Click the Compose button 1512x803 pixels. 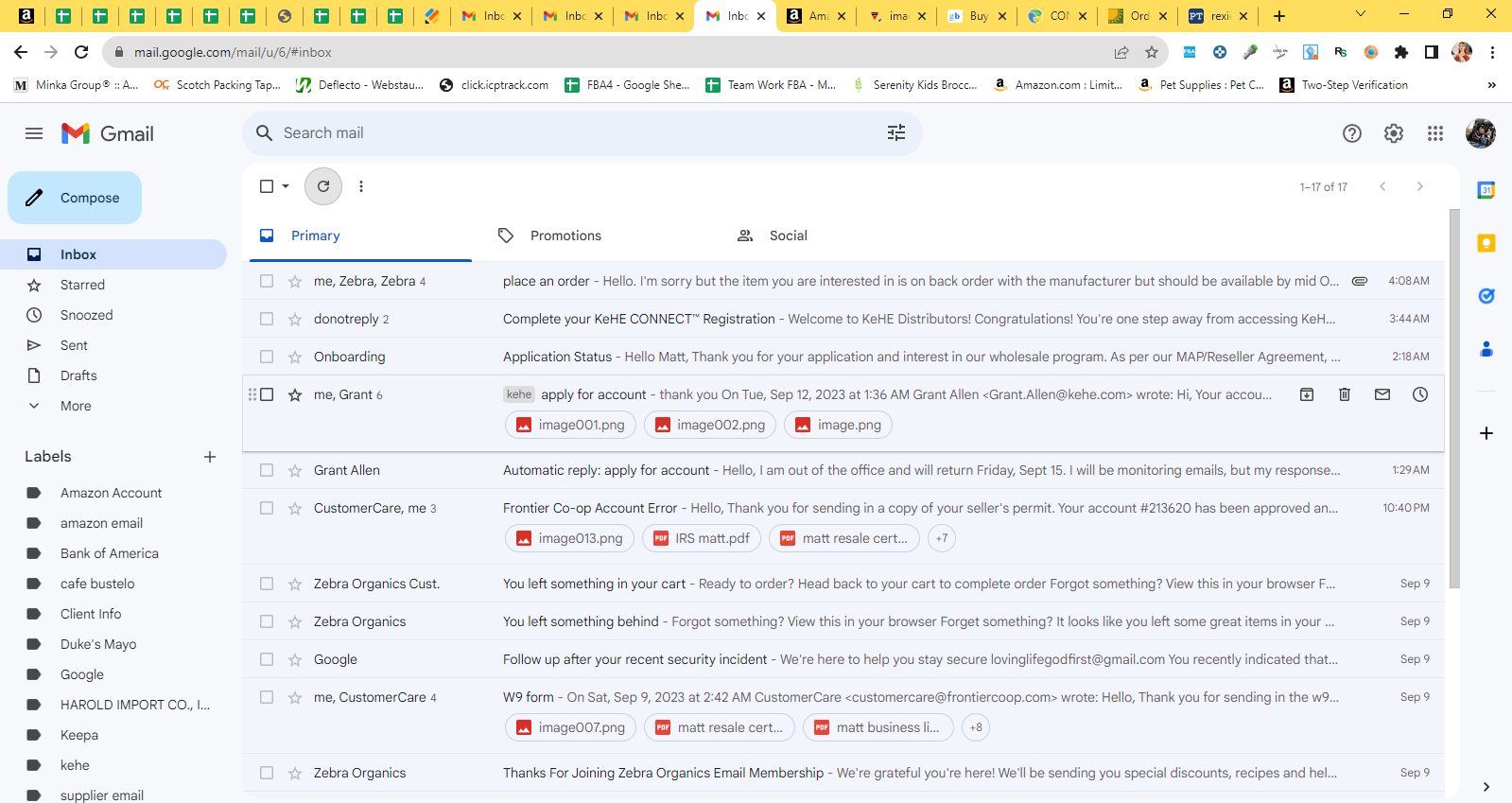(75, 198)
